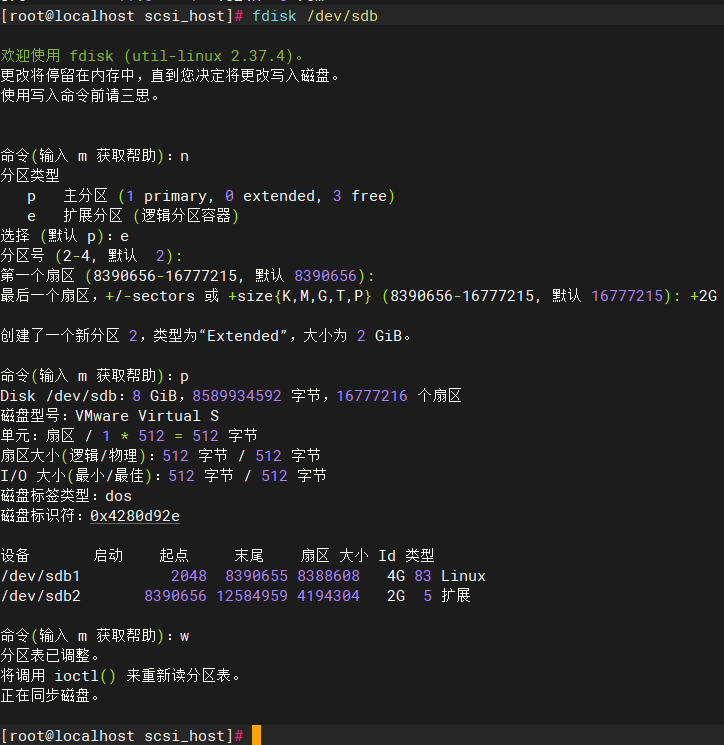Click the bottom '[root@localhost scsi_host]#' prompt
This screenshot has height=745, width=724.
click(x=122, y=736)
